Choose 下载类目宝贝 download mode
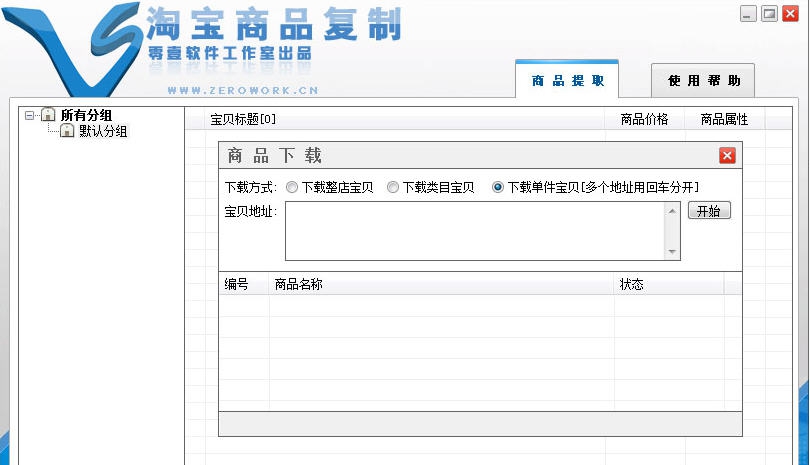810x465 pixels. click(x=393, y=187)
